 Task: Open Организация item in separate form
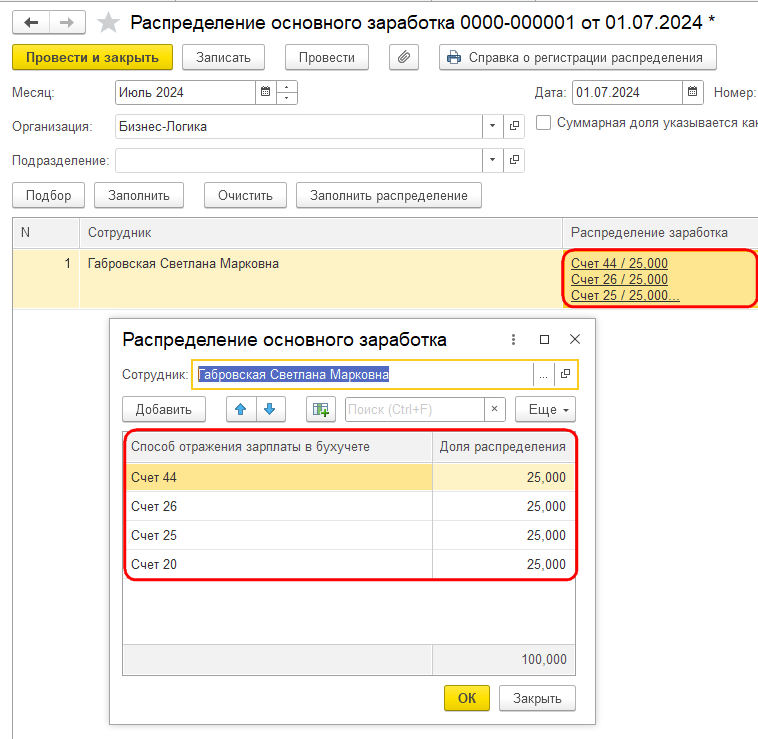pos(514,126)
